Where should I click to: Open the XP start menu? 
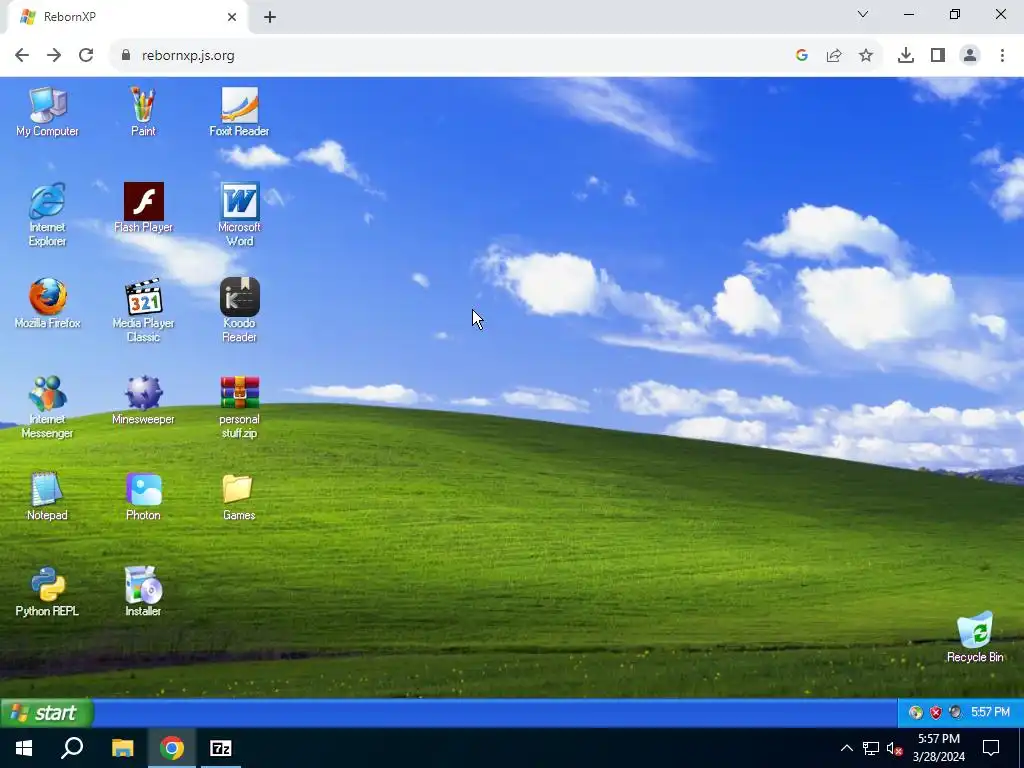[46, 712]
